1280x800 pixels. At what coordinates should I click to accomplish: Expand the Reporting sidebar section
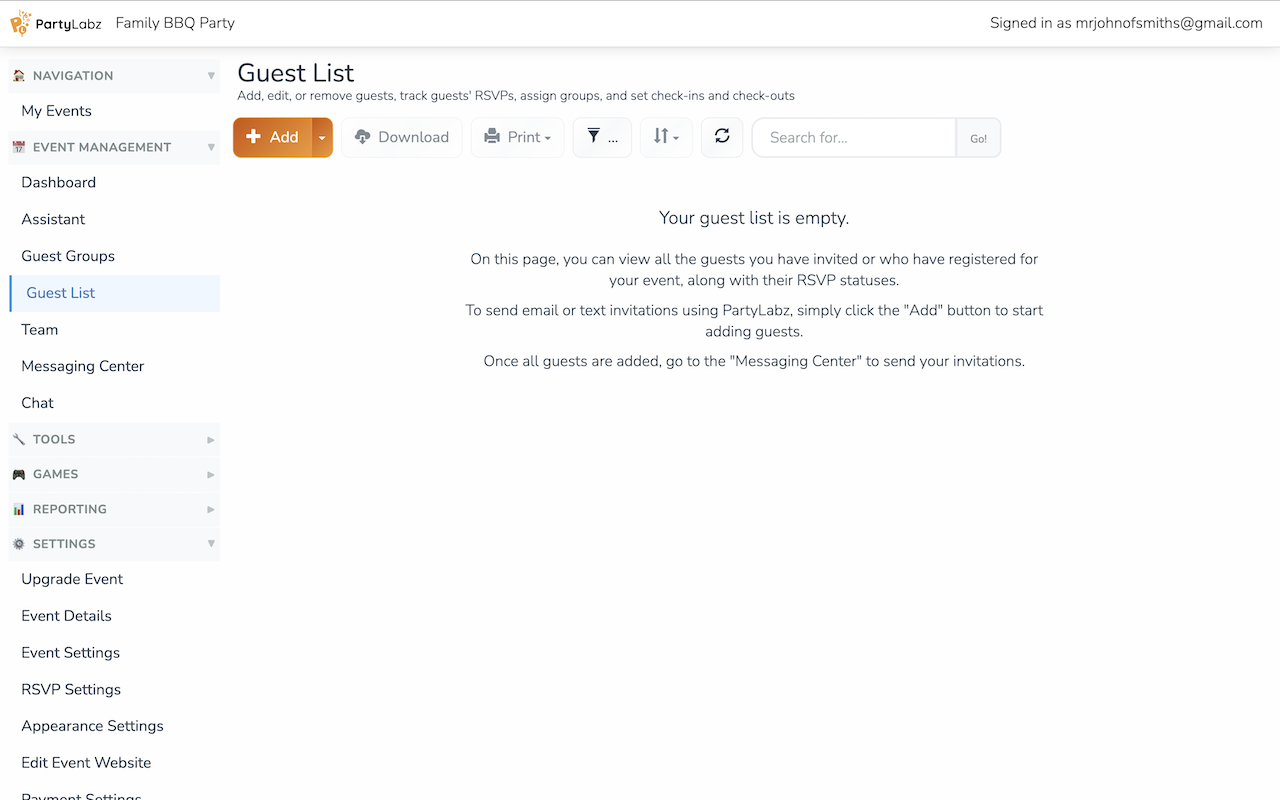pos(114,509)
